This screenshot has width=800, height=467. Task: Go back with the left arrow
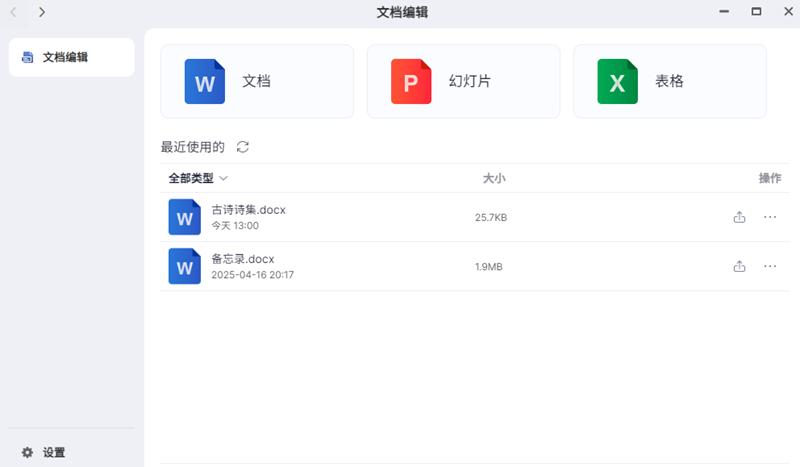14,12
